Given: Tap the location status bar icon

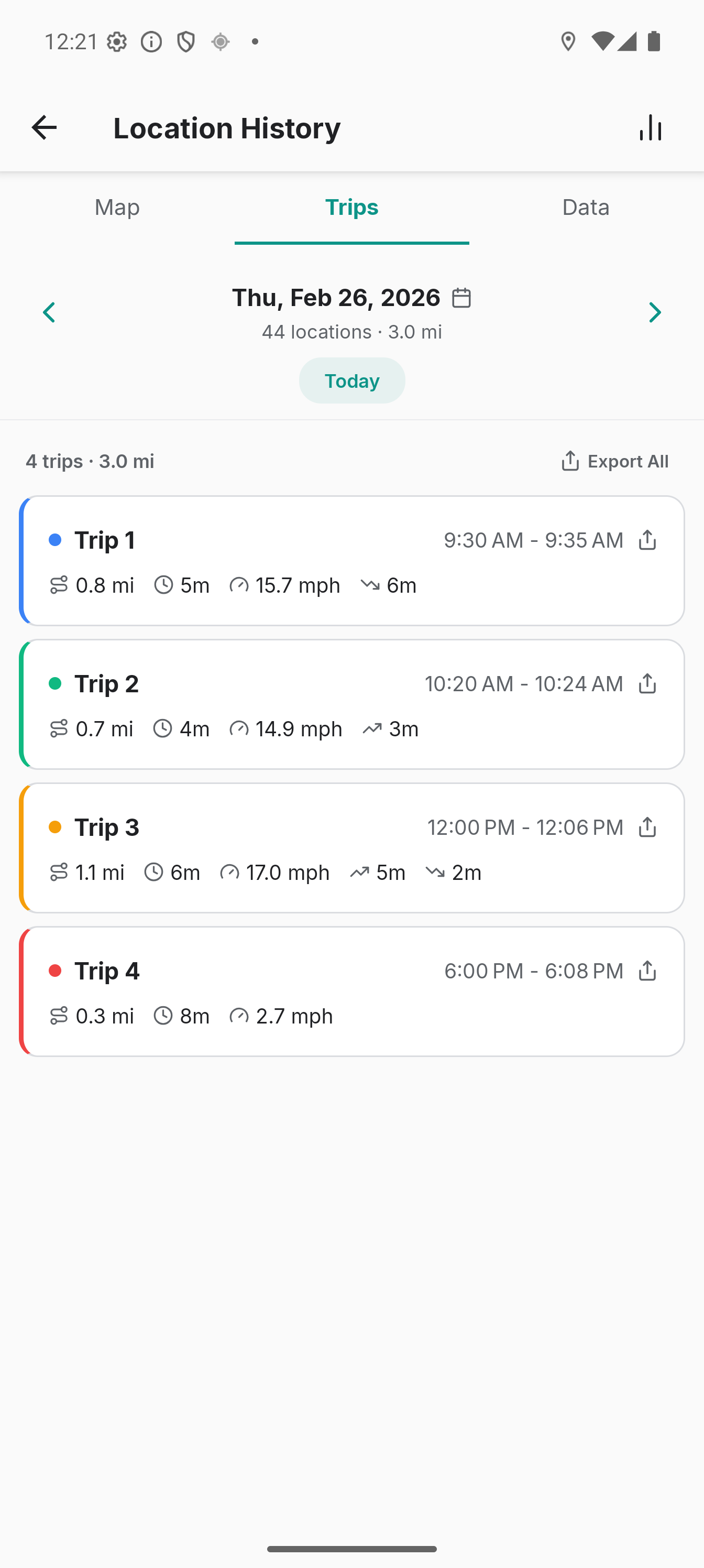Looking at the screenshot, I should click(568, 41).
